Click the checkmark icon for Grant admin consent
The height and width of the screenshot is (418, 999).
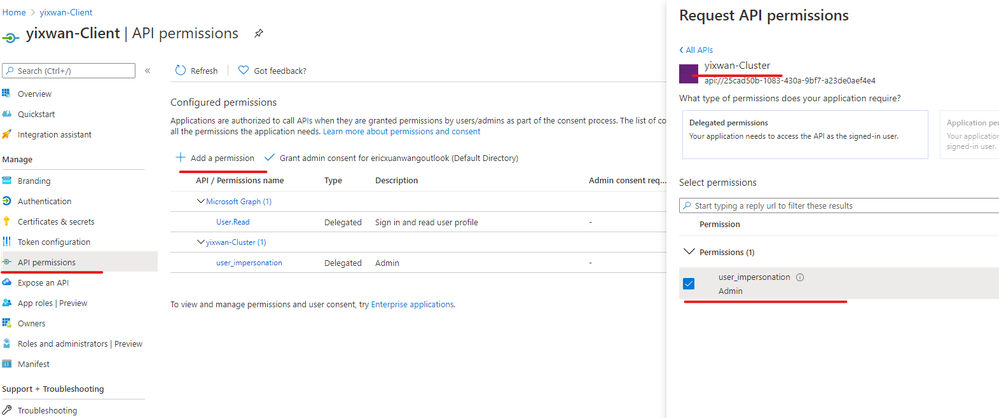(x=269, y=157)
